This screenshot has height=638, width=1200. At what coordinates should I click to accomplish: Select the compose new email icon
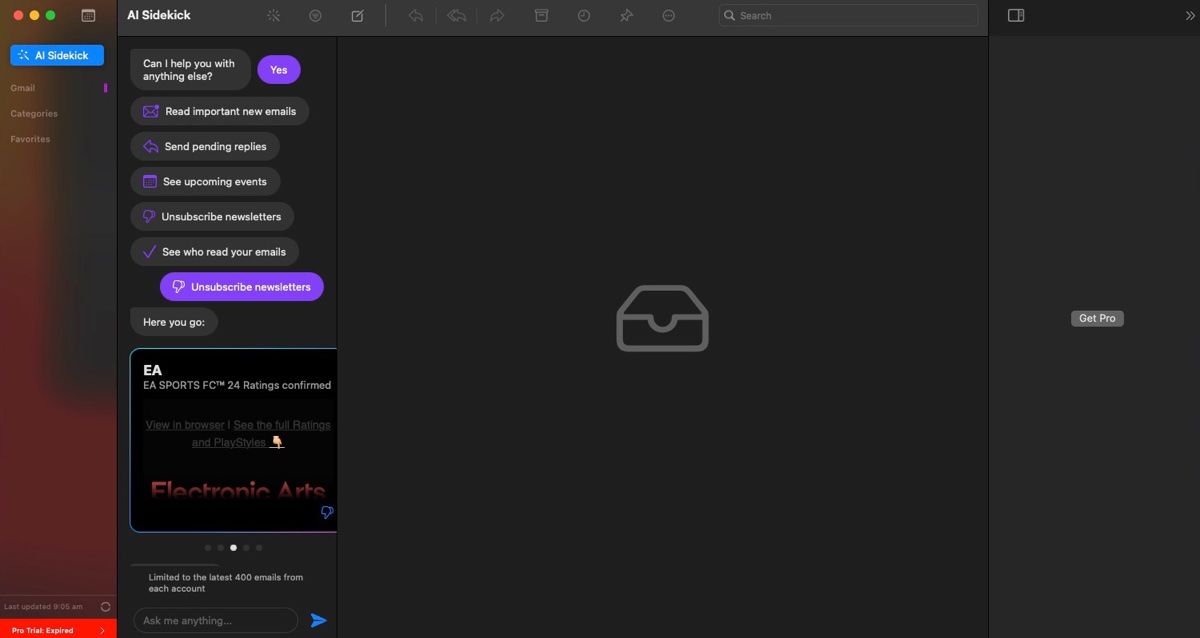(x=357, y=15)
